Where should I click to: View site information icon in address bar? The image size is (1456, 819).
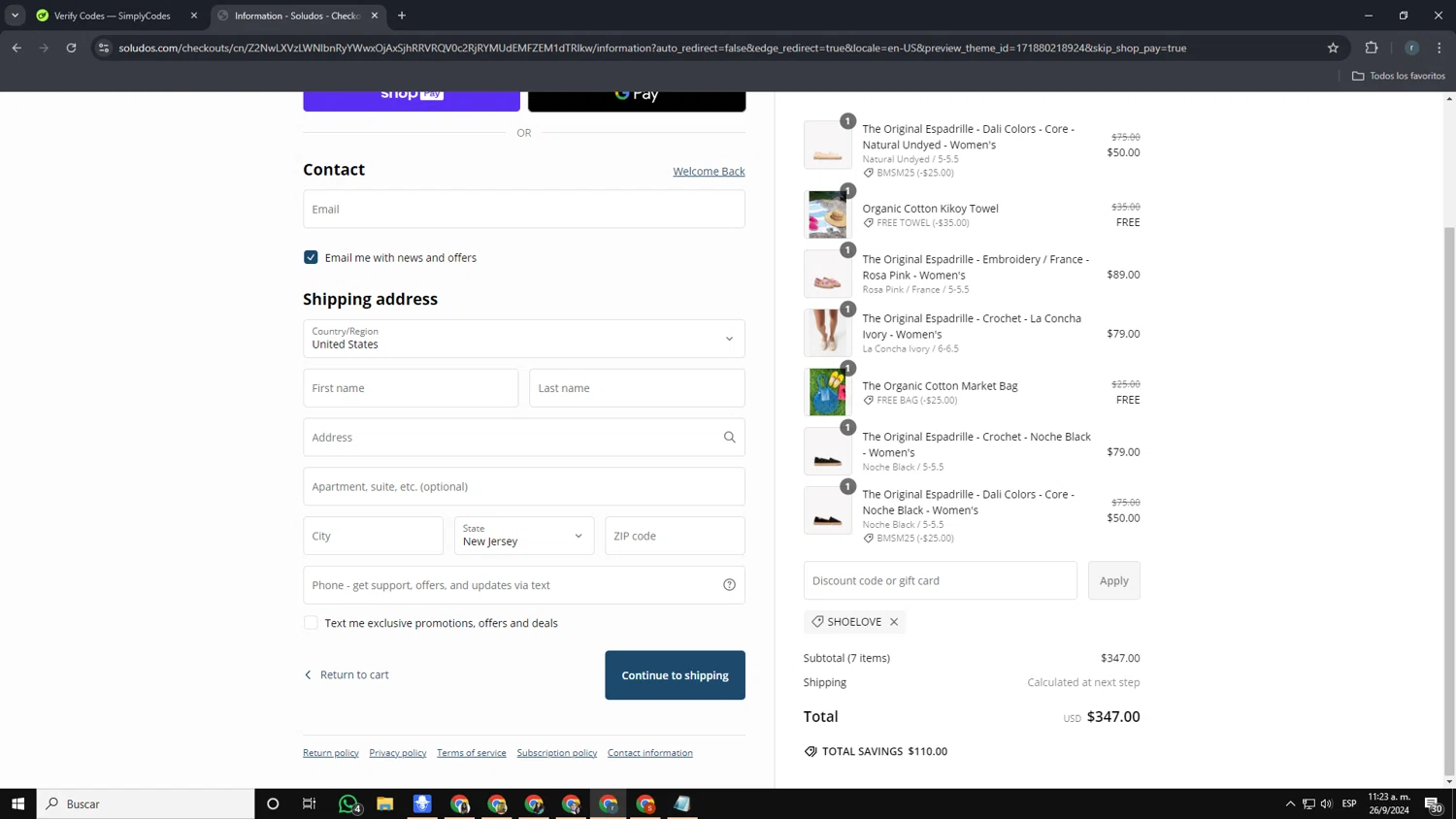coord(104,48)
